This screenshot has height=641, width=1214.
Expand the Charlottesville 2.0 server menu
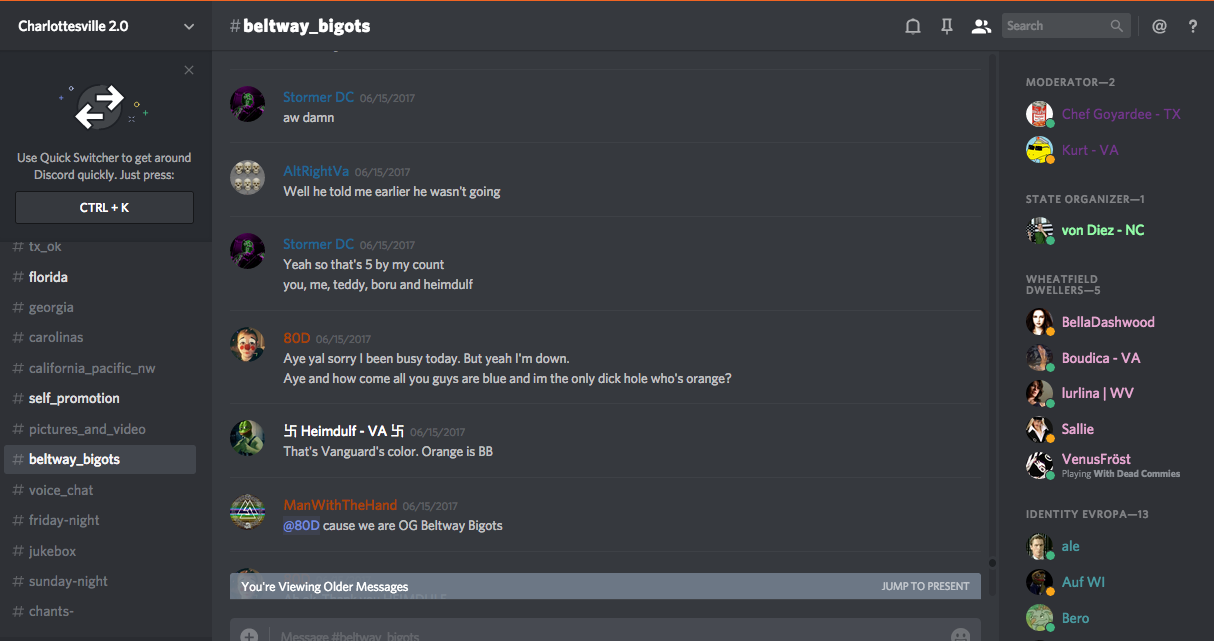pos(189,27)
